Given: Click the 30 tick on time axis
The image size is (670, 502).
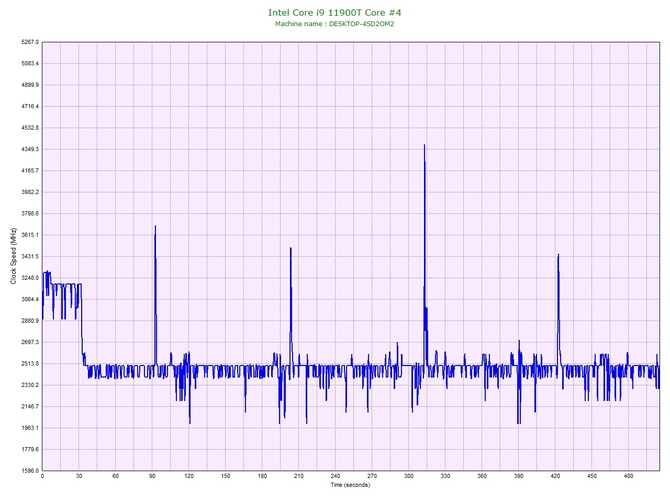Looking at the screenshot, I should [x=79, y=476].
